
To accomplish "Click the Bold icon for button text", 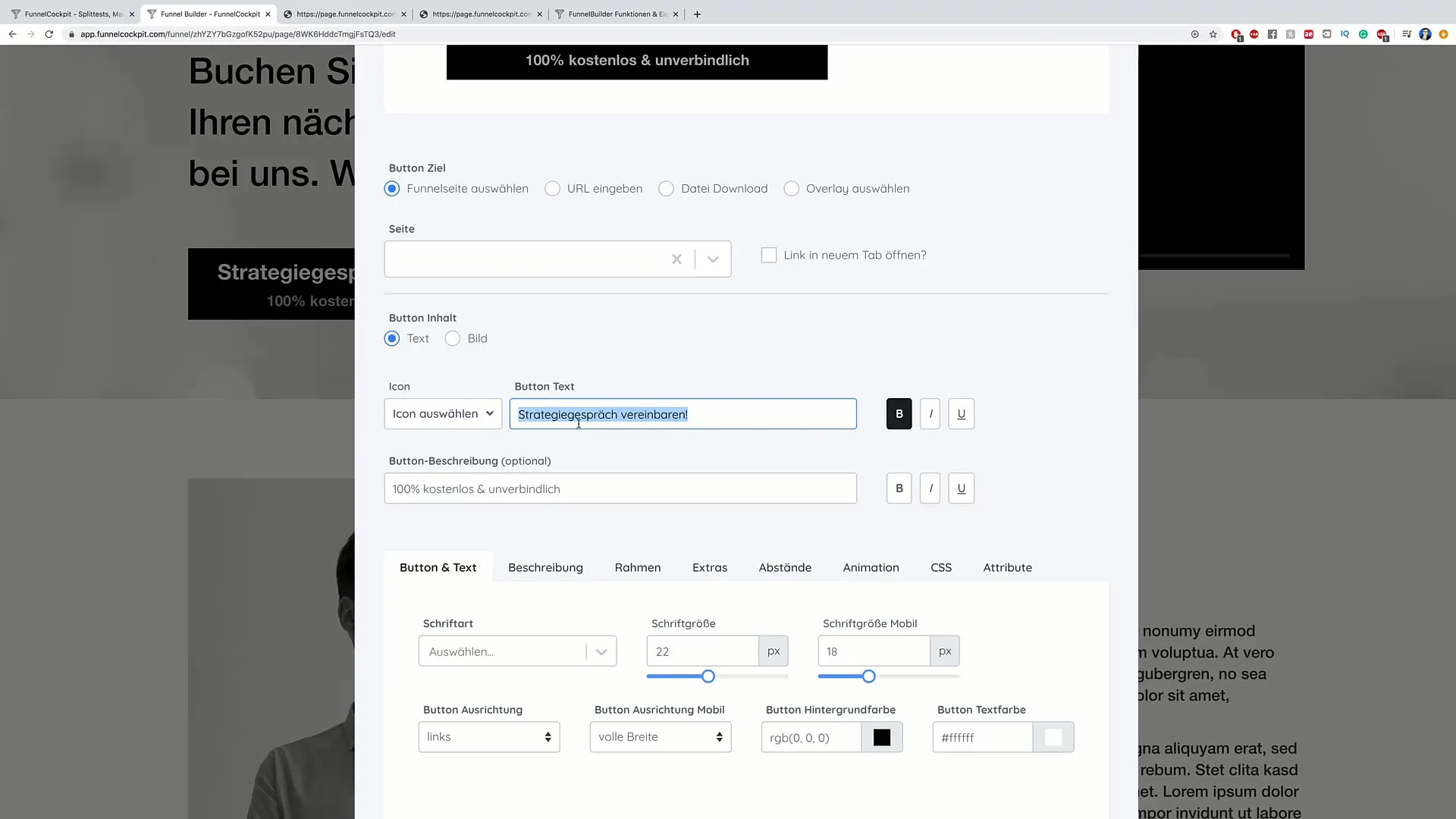I will (899, 414).
